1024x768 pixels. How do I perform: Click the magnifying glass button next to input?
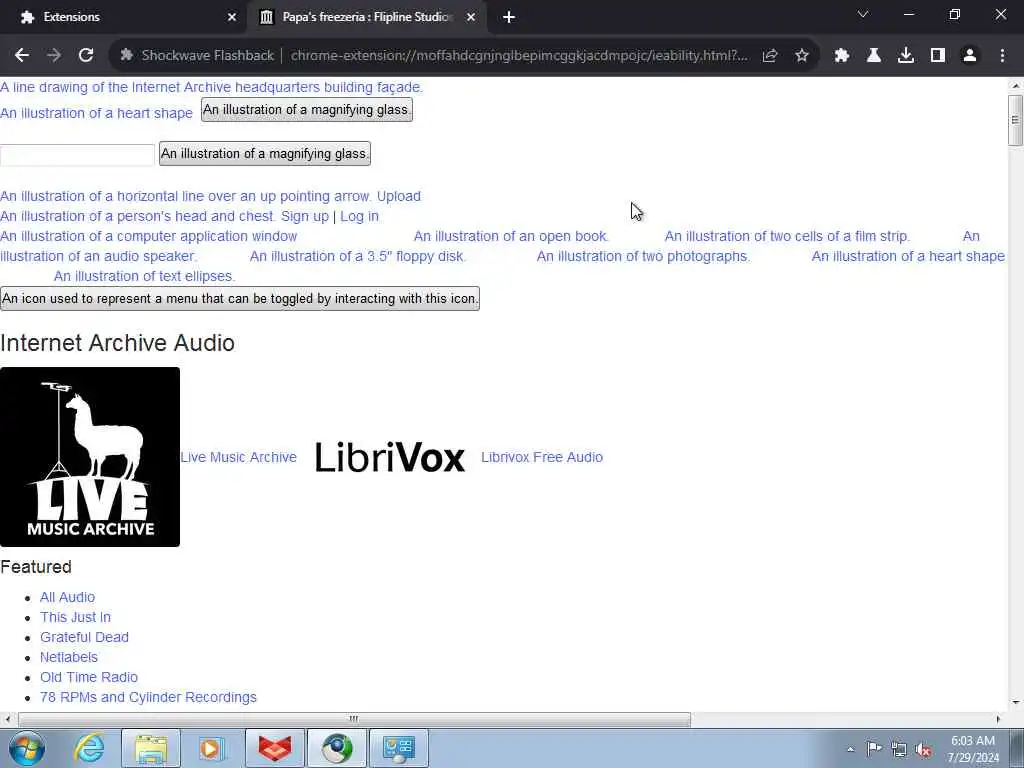click(x=265, y=153)
